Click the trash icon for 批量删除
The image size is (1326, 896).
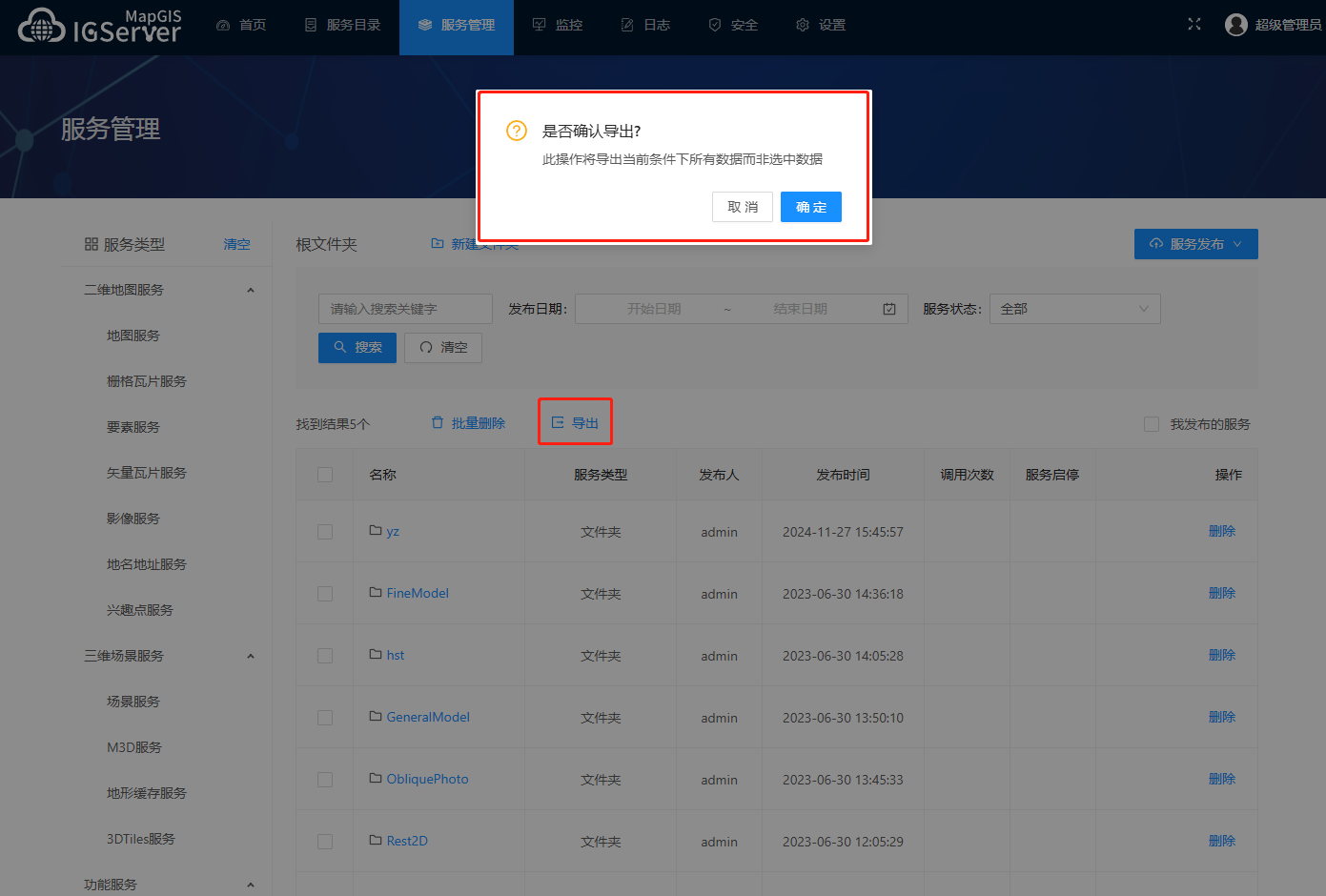[438, 422]
